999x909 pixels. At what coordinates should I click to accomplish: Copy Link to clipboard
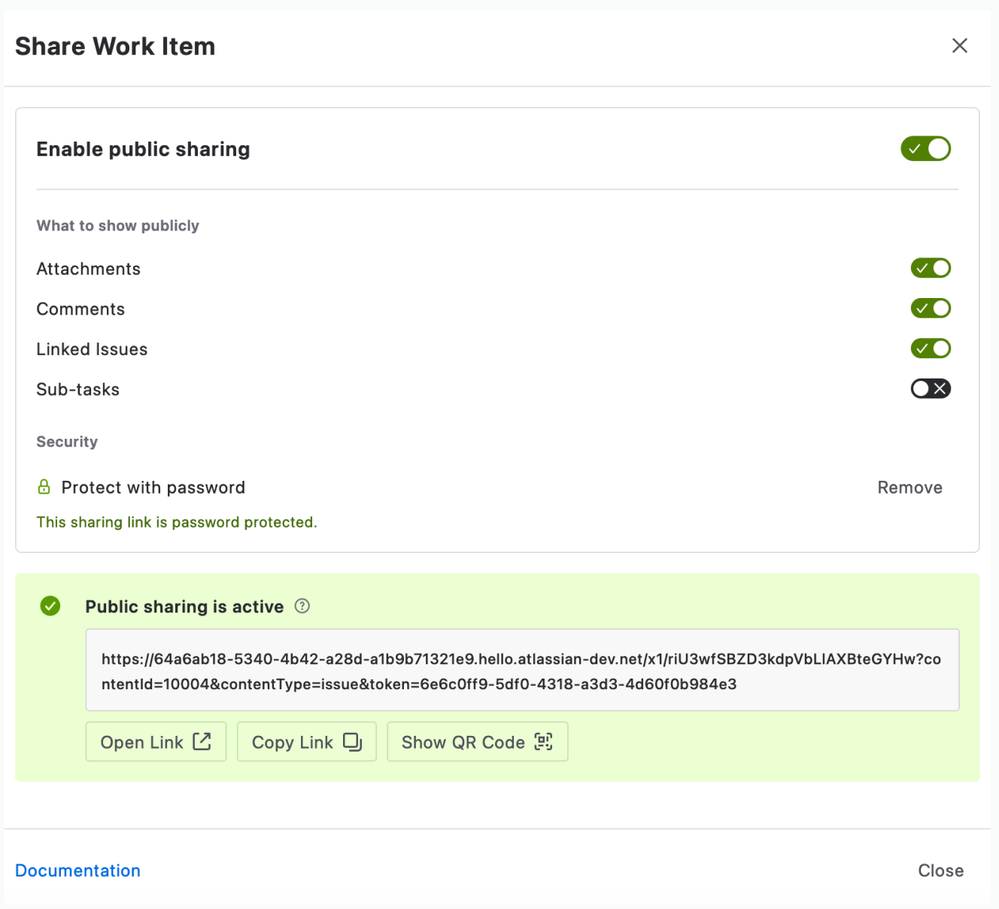click(x=306, y=741)
